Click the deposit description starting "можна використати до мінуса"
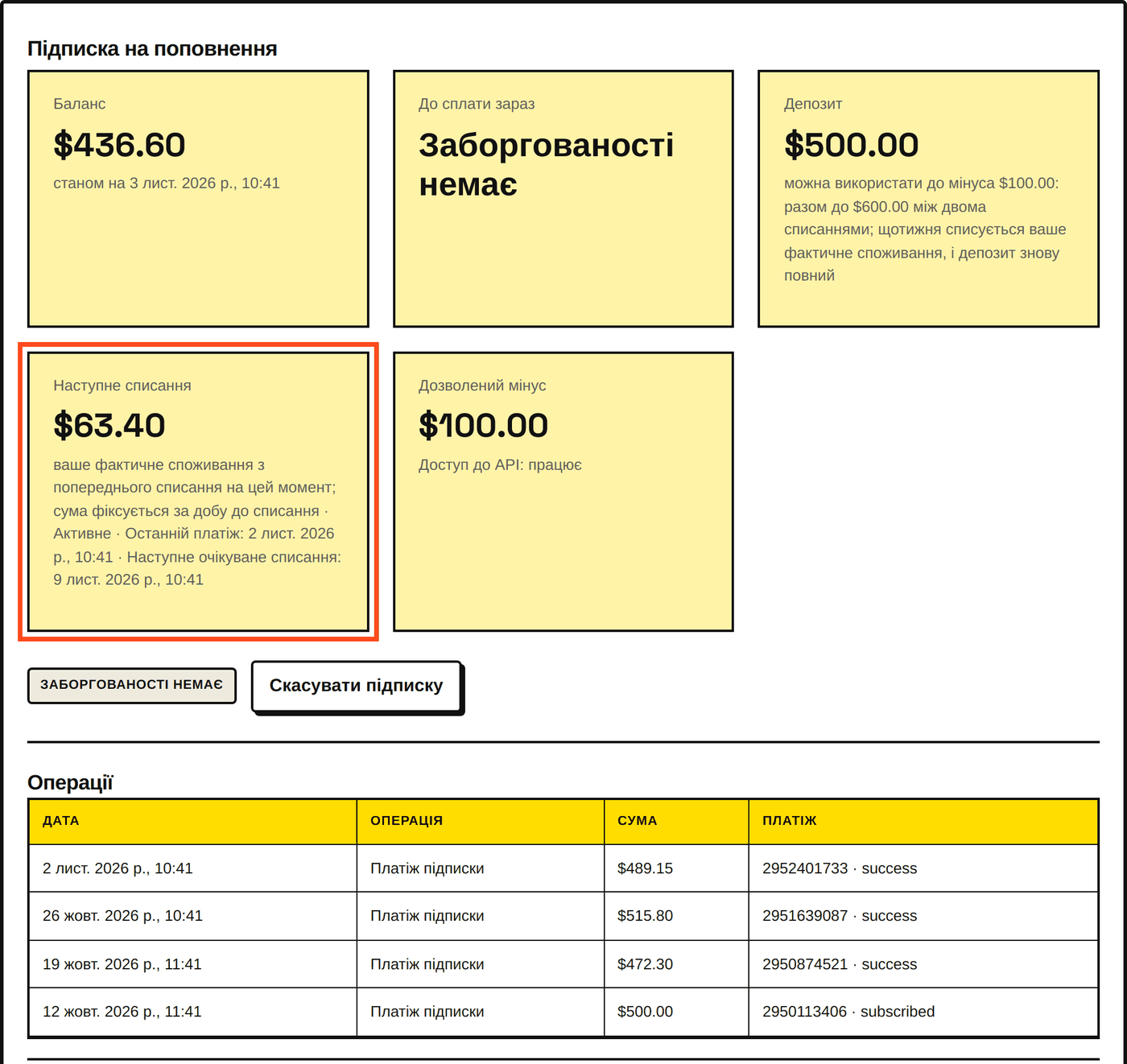1127x1064 pixels. click(926, 229)
